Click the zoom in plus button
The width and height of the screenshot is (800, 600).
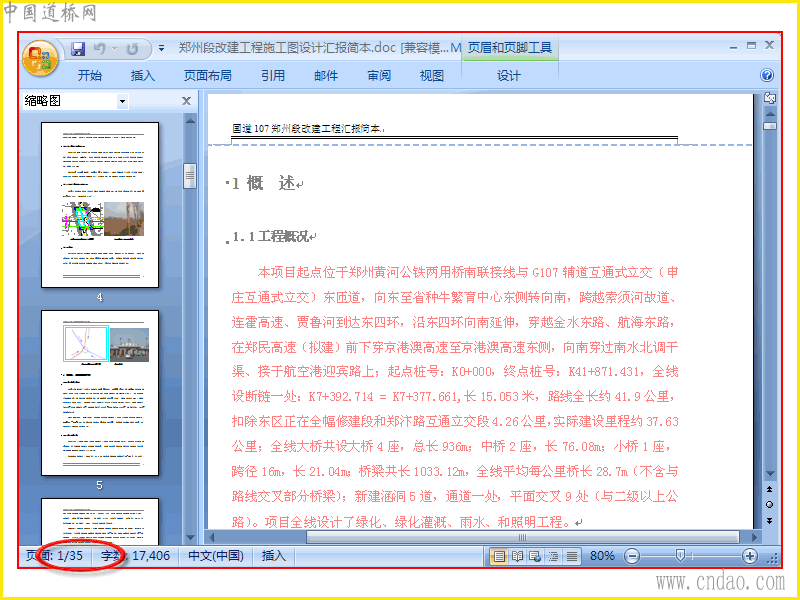pyautogui.click(x=749, y=556)
